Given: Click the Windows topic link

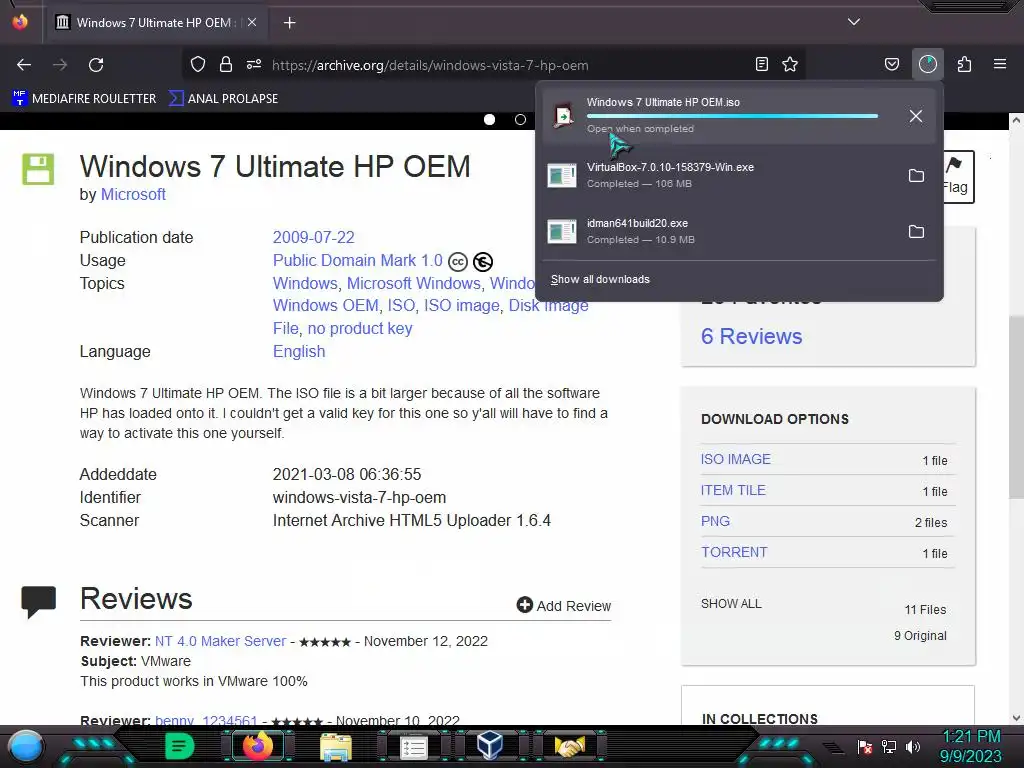Looking at the screenshot, I should tap(305, 283).
